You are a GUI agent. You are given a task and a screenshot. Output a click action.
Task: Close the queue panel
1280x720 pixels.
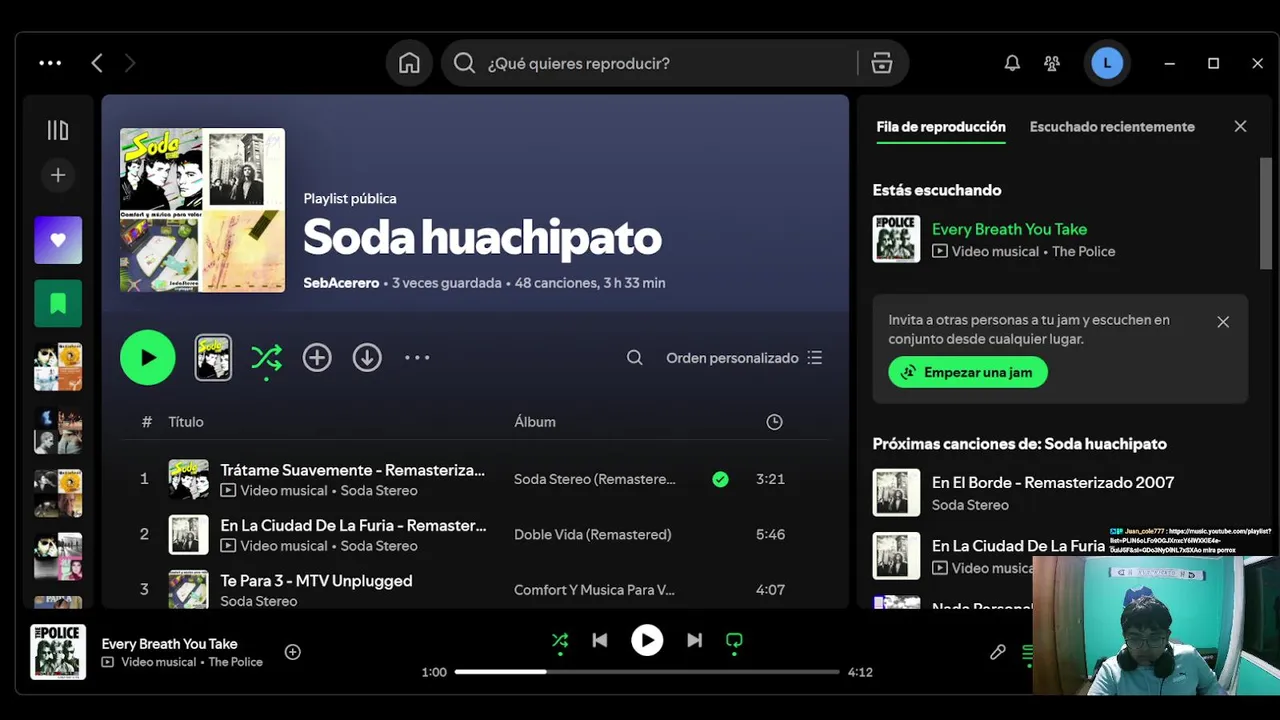pos(1240,127)
